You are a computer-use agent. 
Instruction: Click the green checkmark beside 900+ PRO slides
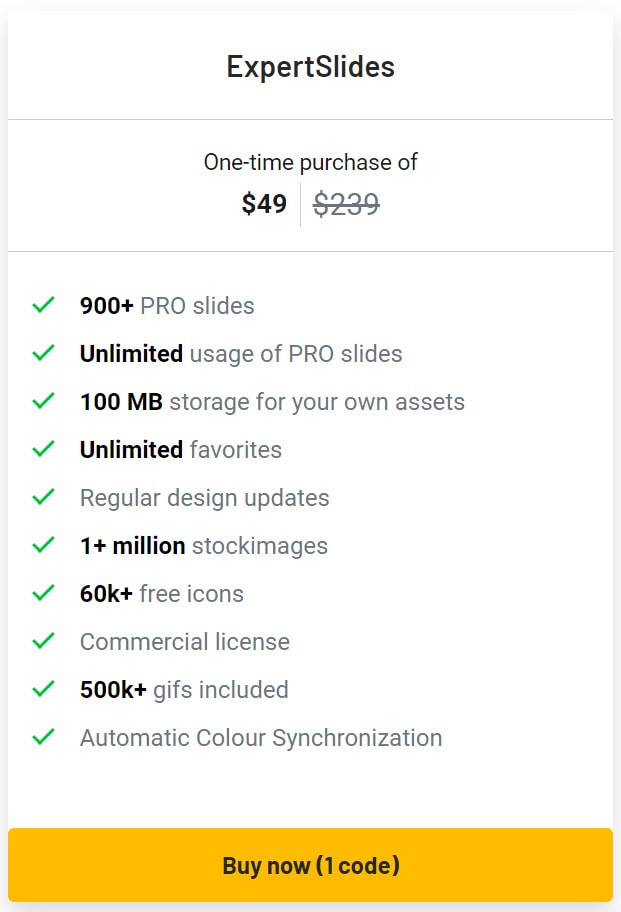pos(44,305)
